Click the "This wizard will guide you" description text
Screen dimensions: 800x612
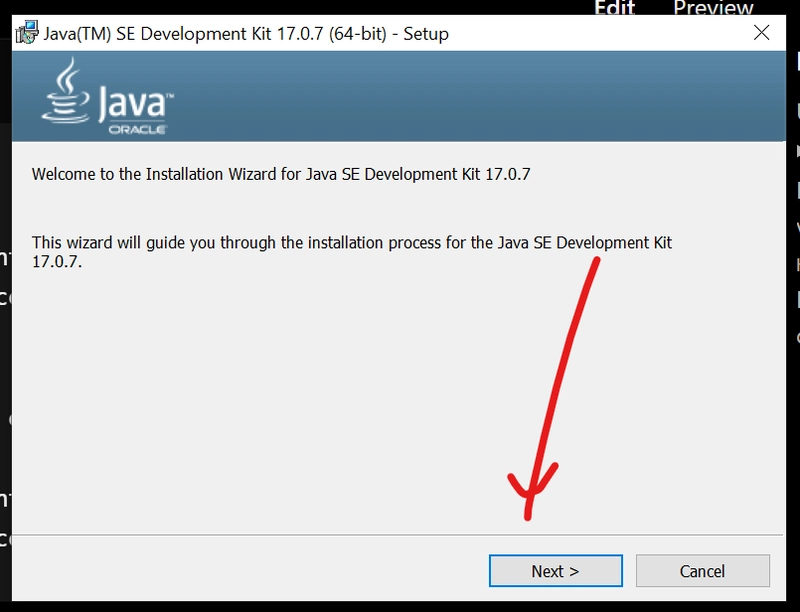tap(352, 251)
